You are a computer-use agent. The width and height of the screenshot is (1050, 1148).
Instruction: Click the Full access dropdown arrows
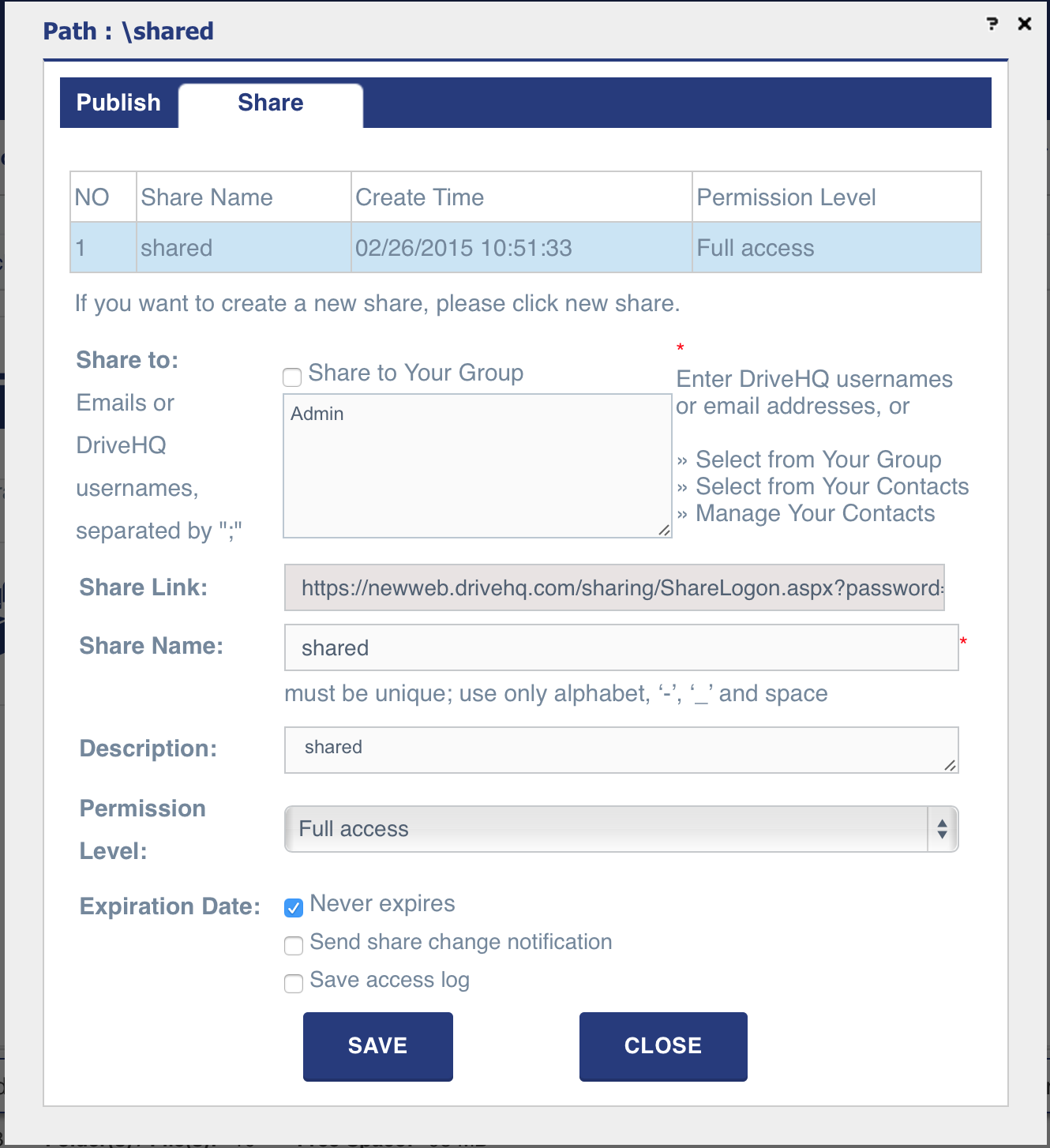click(x=942, y=829)
